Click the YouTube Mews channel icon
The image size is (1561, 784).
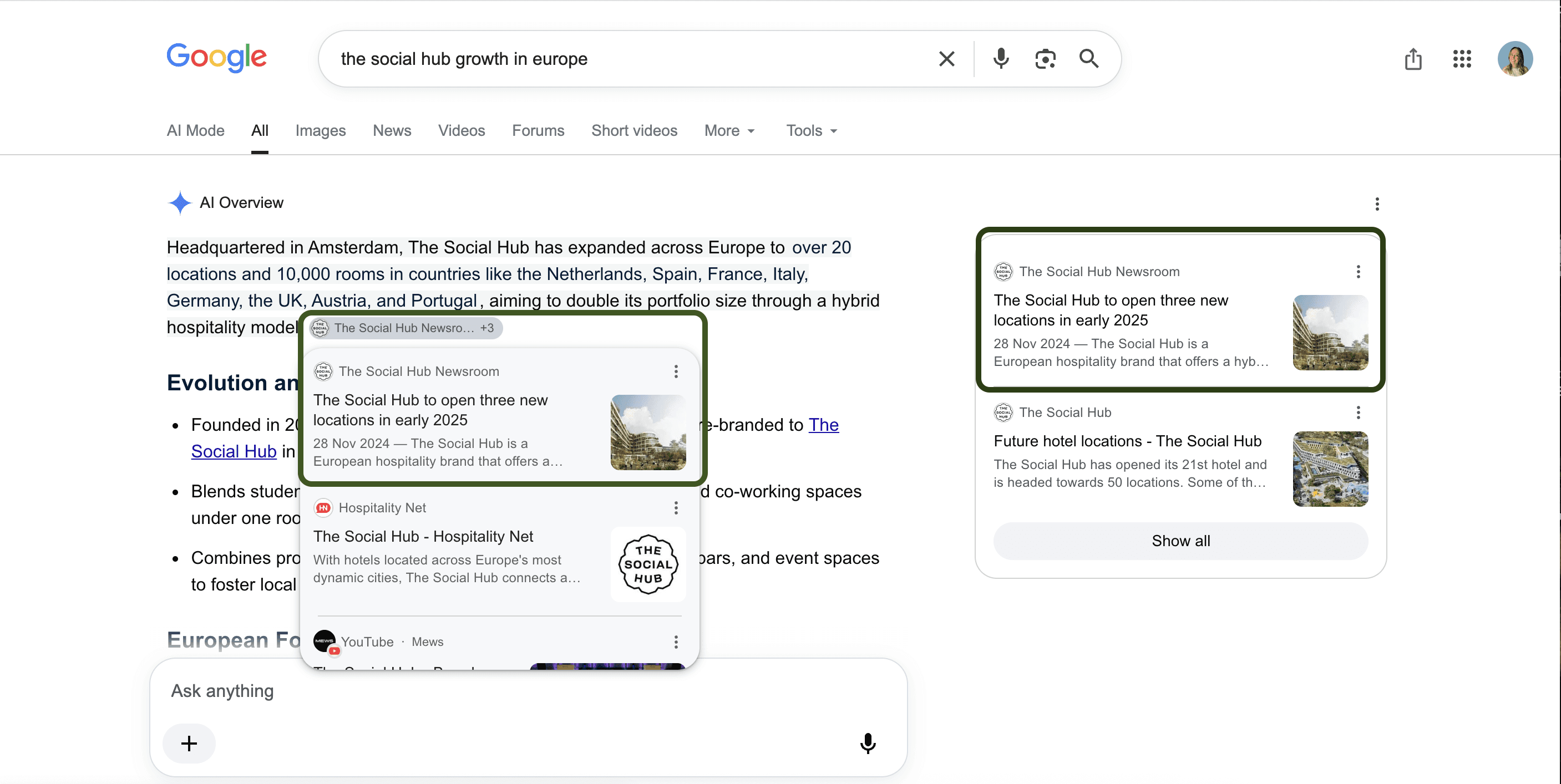tap(326, 642)
